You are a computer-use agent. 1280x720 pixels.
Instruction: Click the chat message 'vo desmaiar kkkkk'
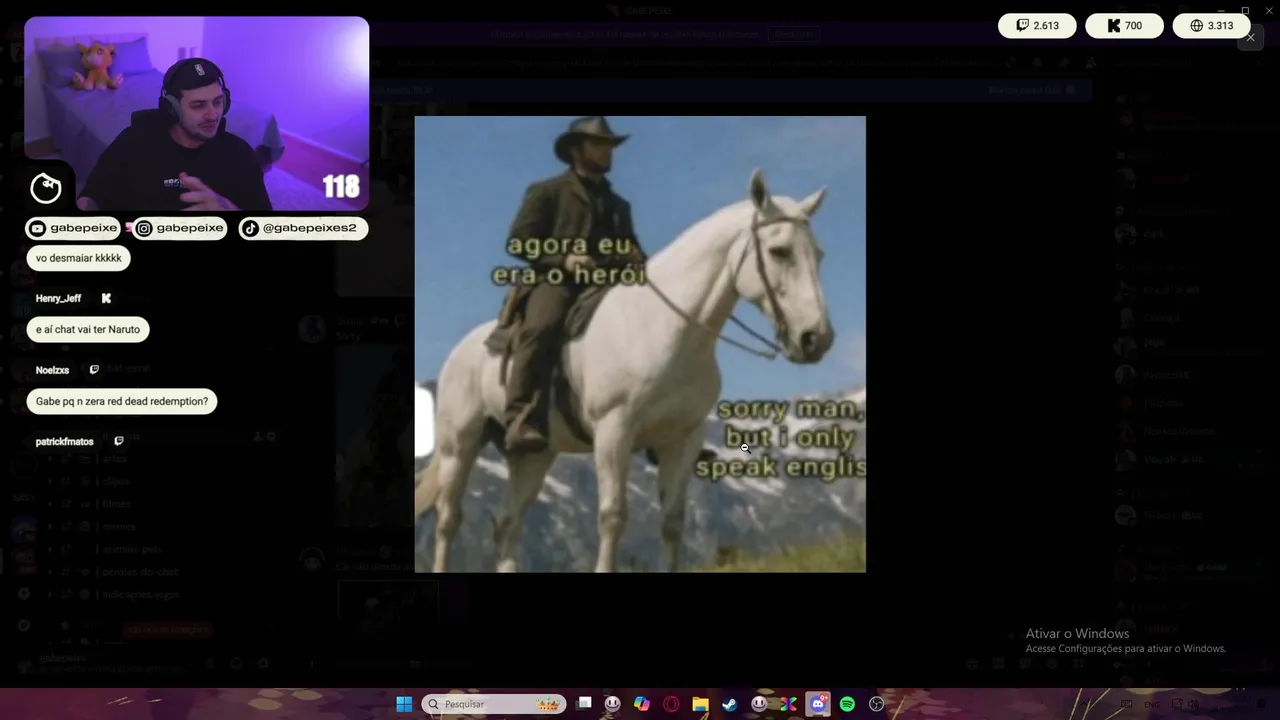click(x=79, y=258)
